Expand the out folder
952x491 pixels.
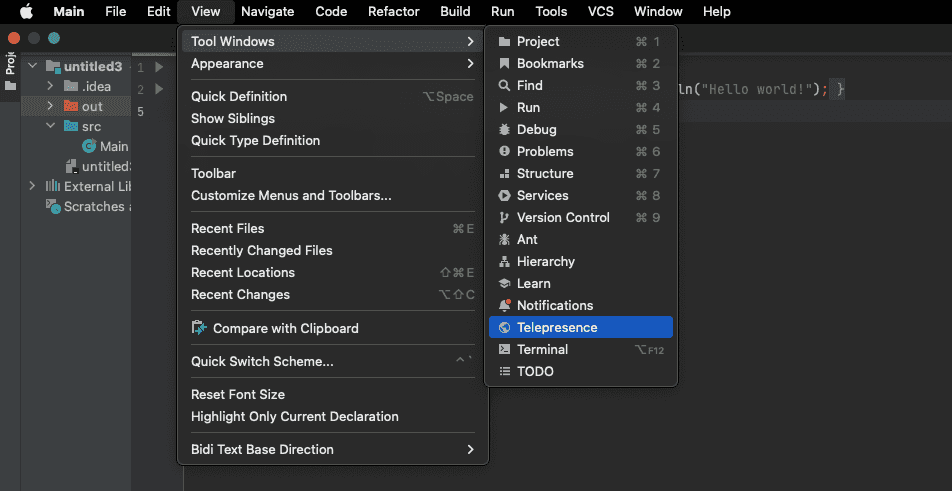(x=50, y=106)
